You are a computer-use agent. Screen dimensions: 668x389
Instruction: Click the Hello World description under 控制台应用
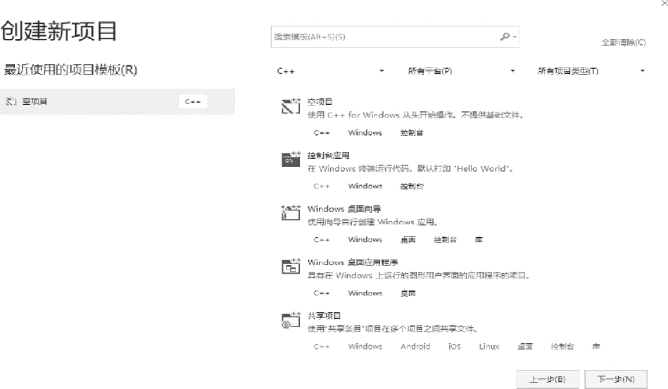(x=410, y=169)
